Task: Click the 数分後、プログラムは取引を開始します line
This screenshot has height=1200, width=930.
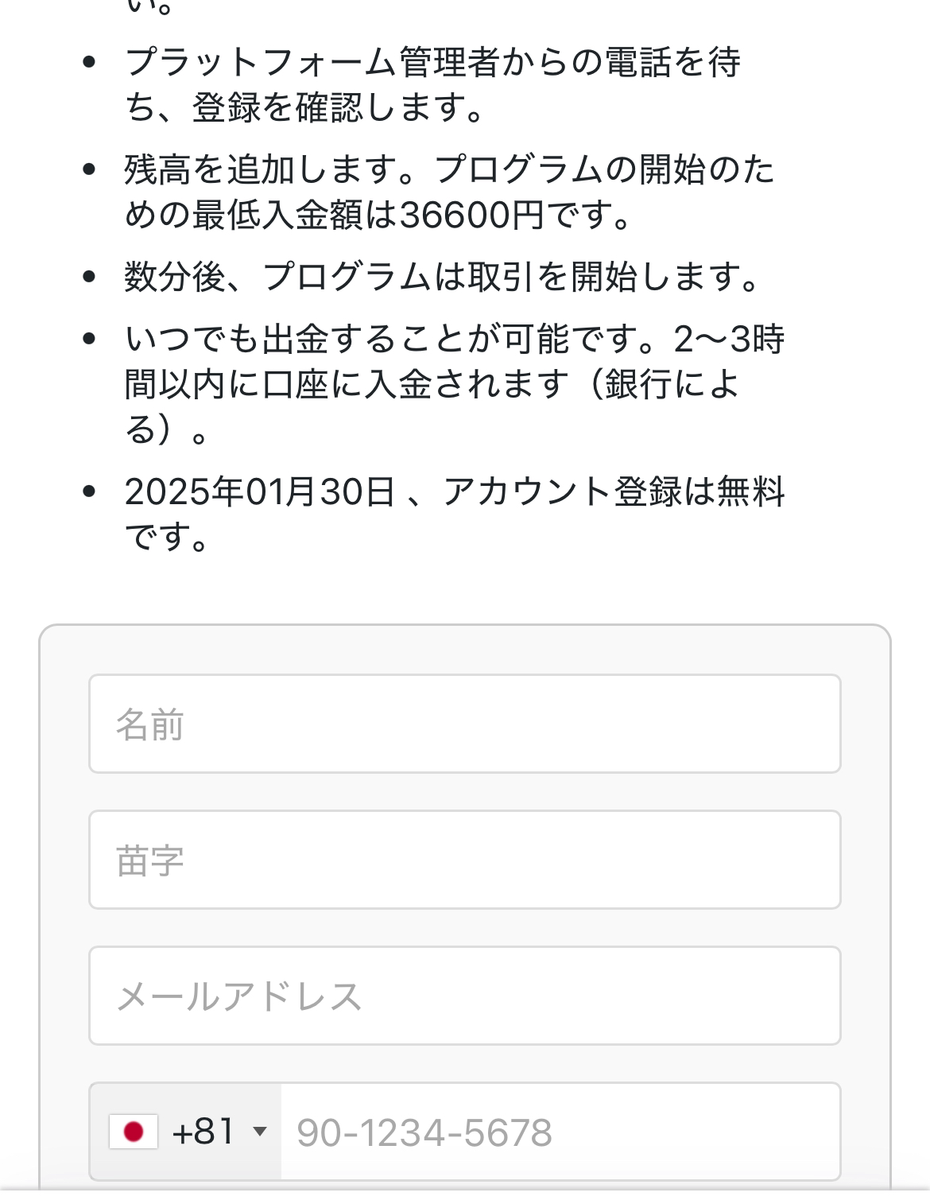Action: tap(442, 278)
